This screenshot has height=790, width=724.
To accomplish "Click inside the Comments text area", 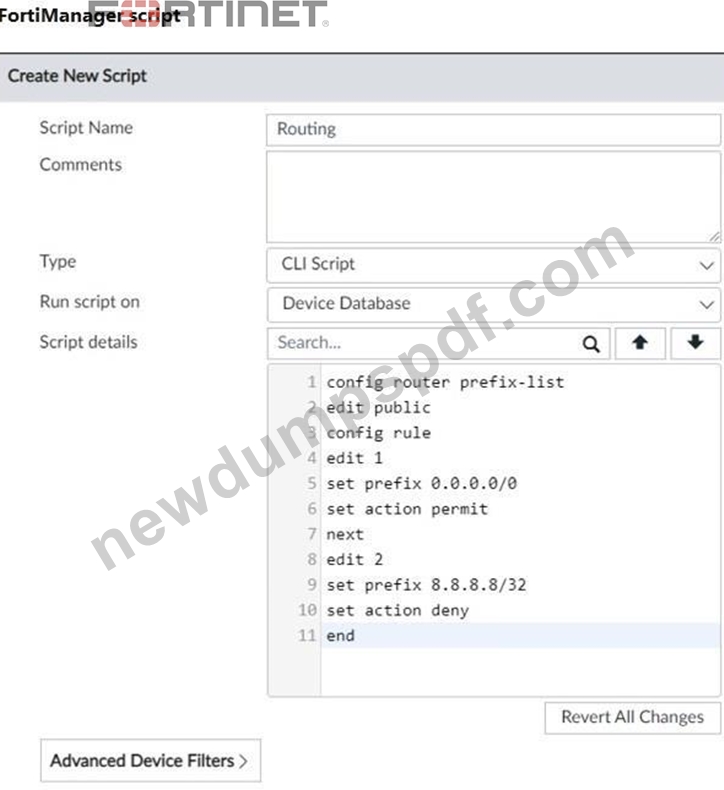I will click(x=494, y=197).
